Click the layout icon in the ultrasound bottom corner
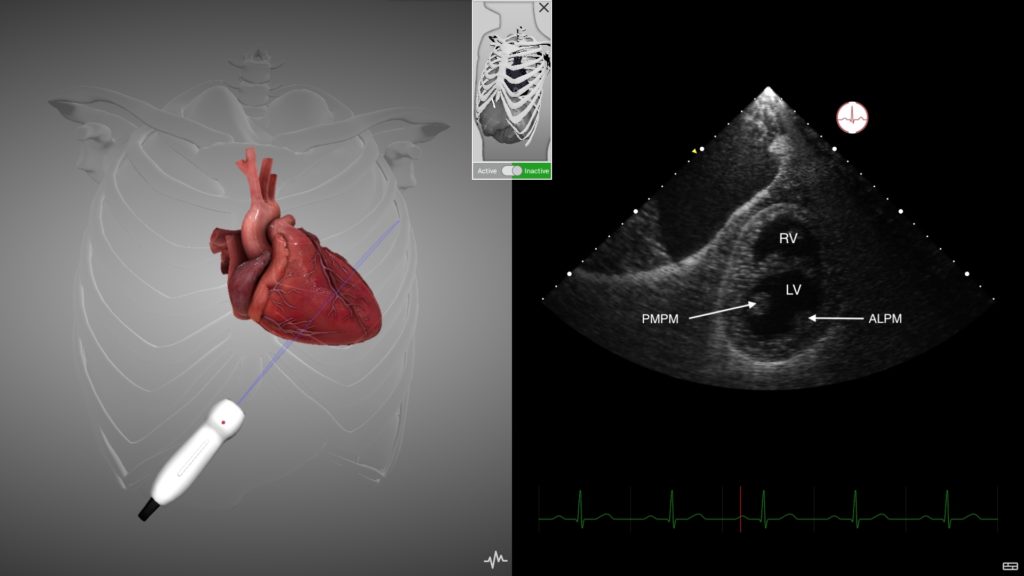Image resolution: width=1024 pixels, height=576 pixels. pyautogui.click(x=1010, y=566)
